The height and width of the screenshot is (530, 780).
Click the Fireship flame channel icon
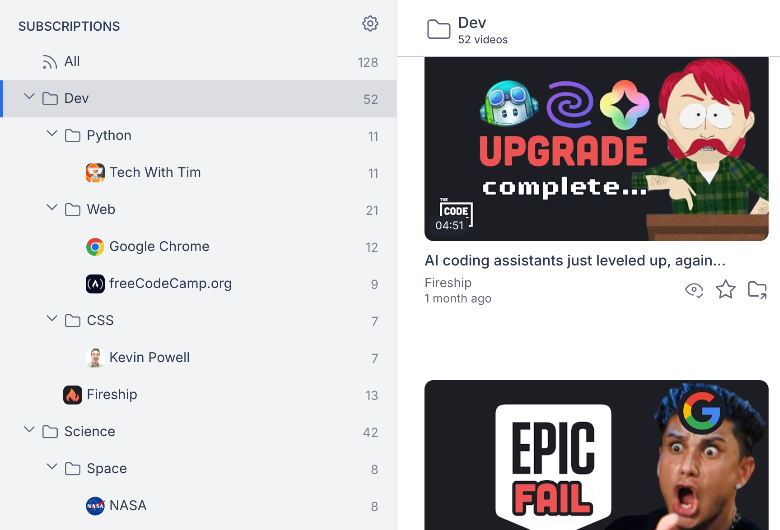(x=72, y=395)
